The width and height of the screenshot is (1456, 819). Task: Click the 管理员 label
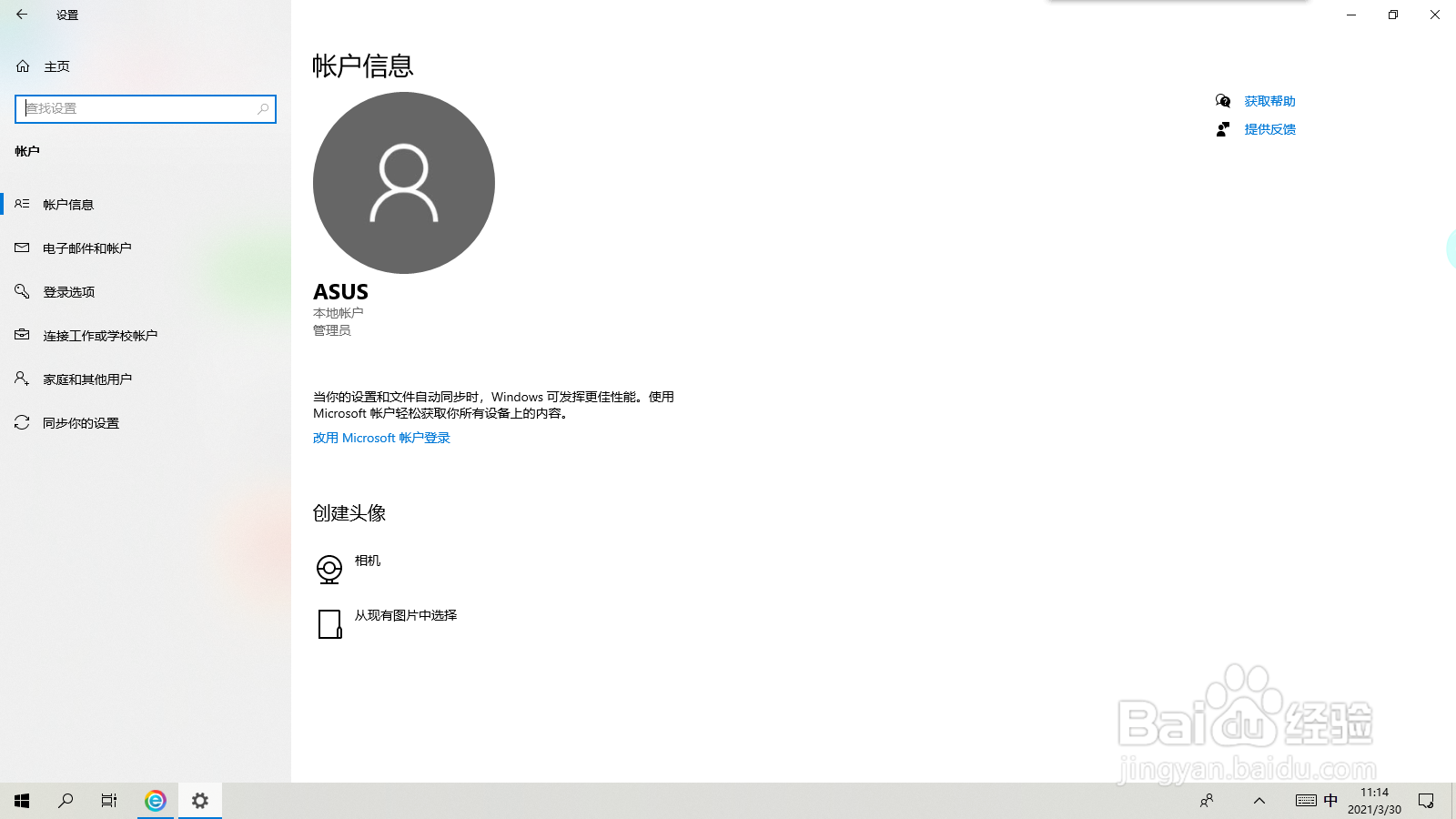pyautogui.click(x=332, y=330)
